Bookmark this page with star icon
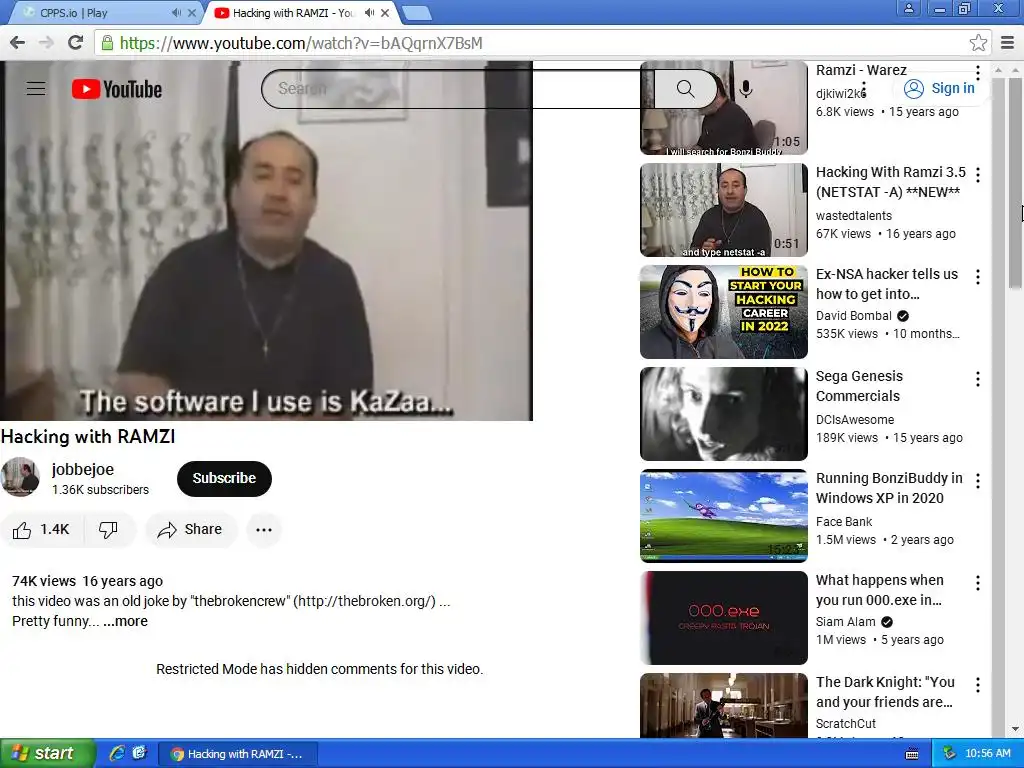Viewport: 1024px width, 768px height. tap(978, 43)
